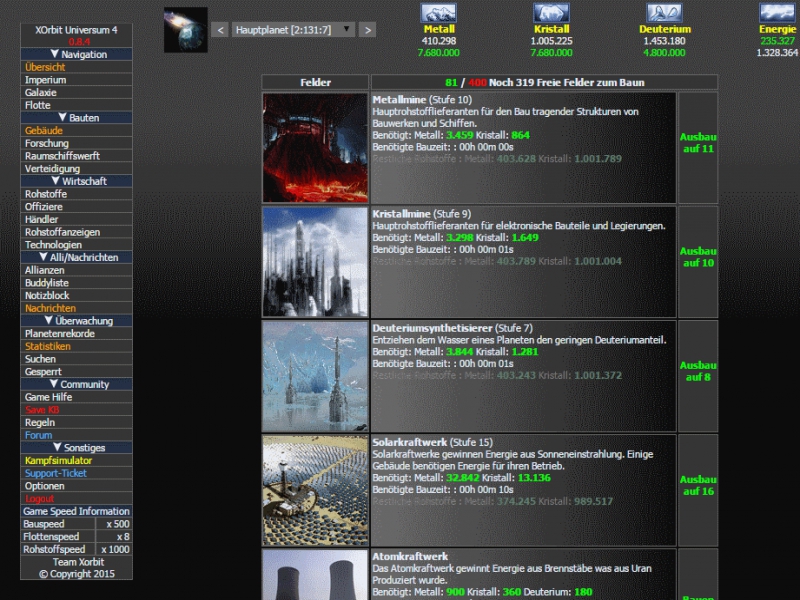800x600 pixels.
Task: Open the Metallmine building image
Action: [315, 148]
